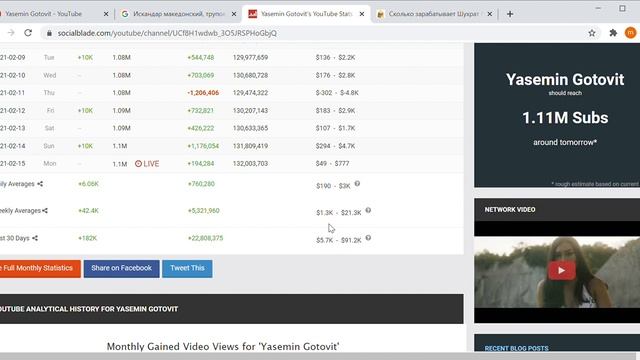Click the Recent Blog Posts heading
This screenshot has width=640, height=360.
[x=516, y=348]
